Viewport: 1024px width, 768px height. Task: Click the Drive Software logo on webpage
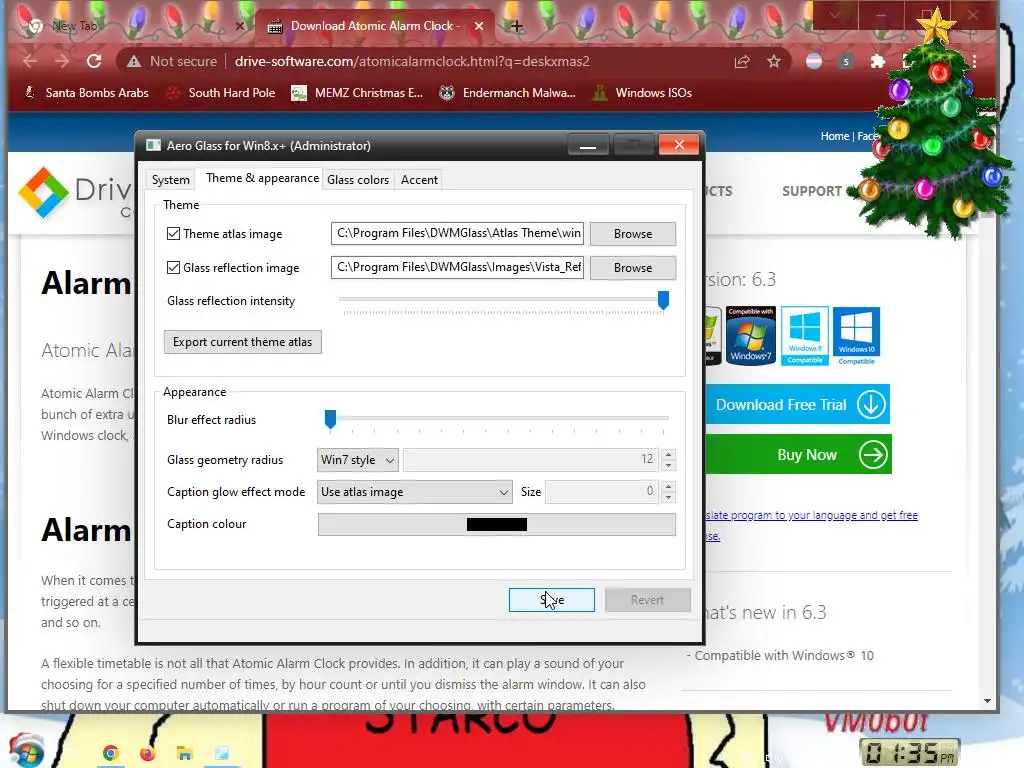(x=44, y=193)
